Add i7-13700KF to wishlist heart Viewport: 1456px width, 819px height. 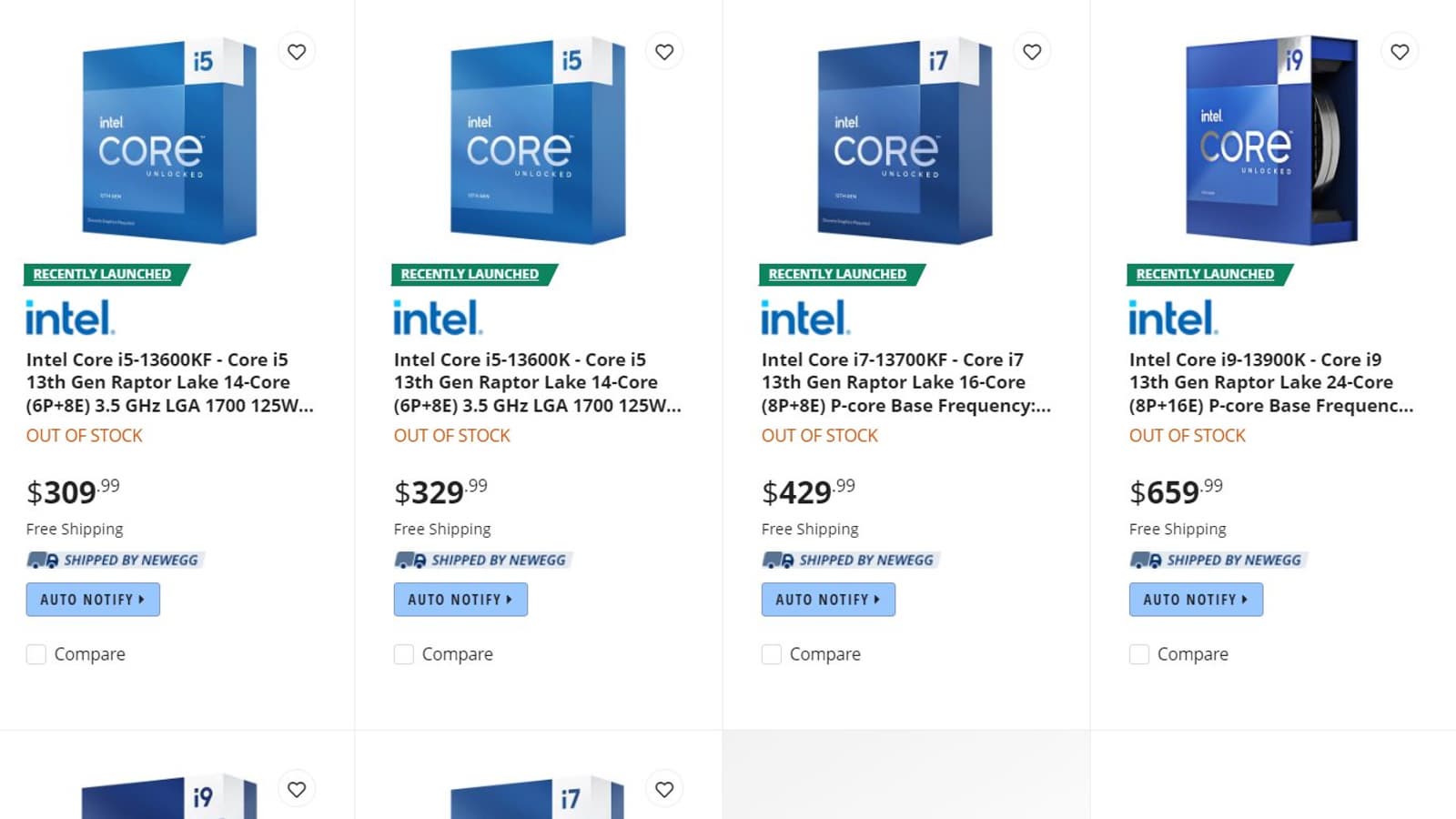tap(1032, 52)
